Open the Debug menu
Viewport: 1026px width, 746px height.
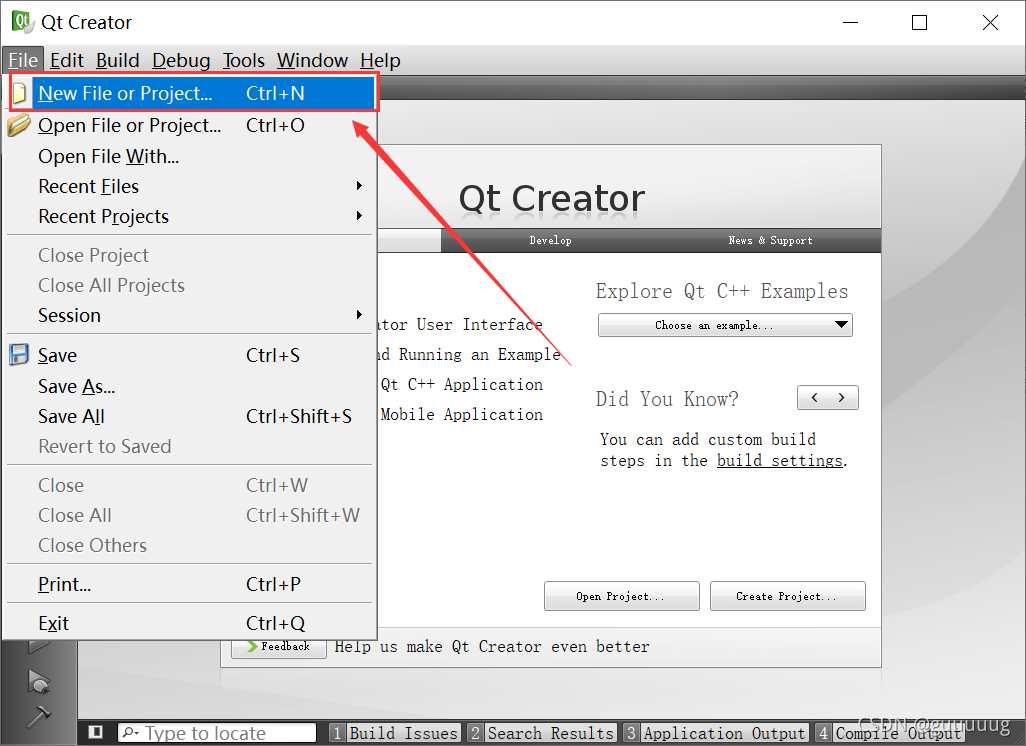[181, 60]
